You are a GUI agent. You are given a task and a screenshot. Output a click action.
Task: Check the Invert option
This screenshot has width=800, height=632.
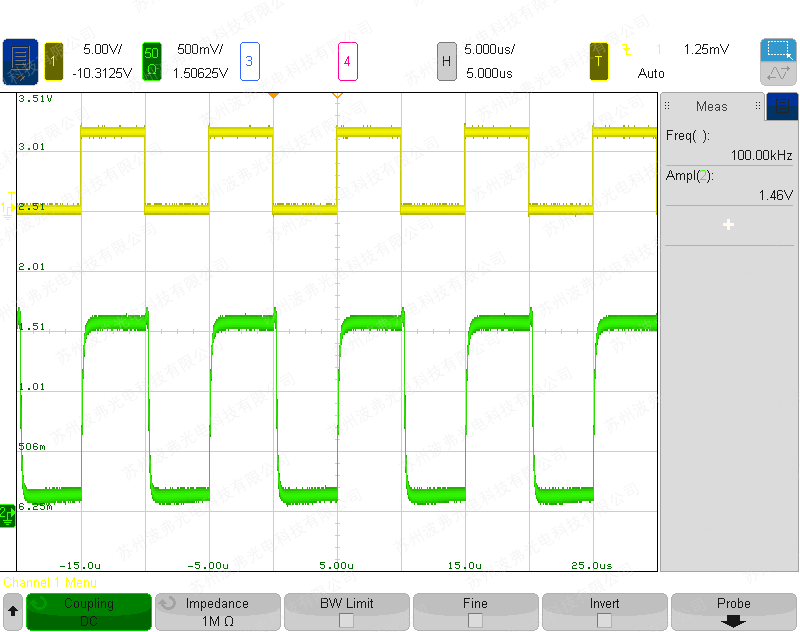click(x=604, y=620)
